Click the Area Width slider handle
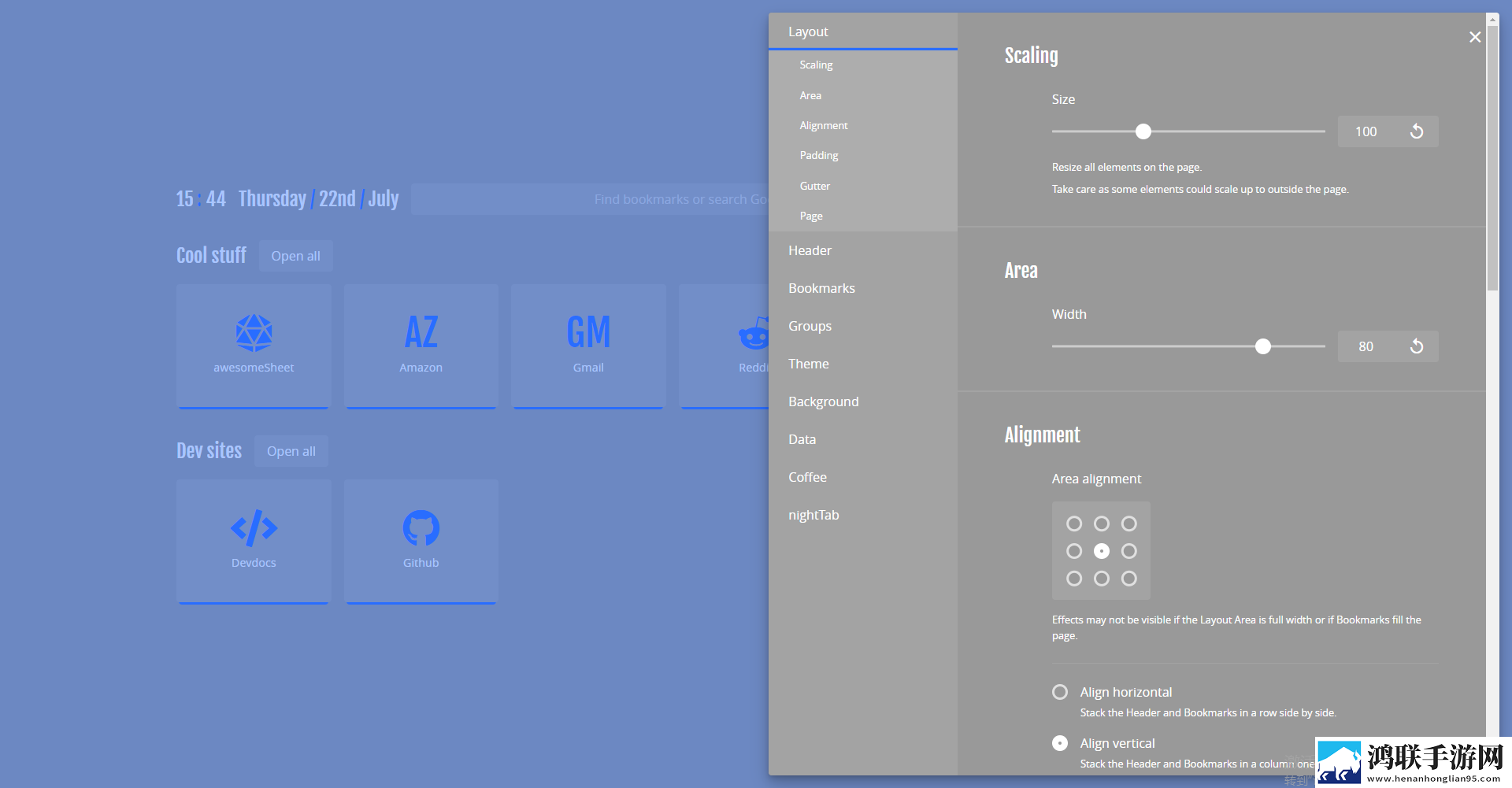1512x788 pixels. 1263,346
